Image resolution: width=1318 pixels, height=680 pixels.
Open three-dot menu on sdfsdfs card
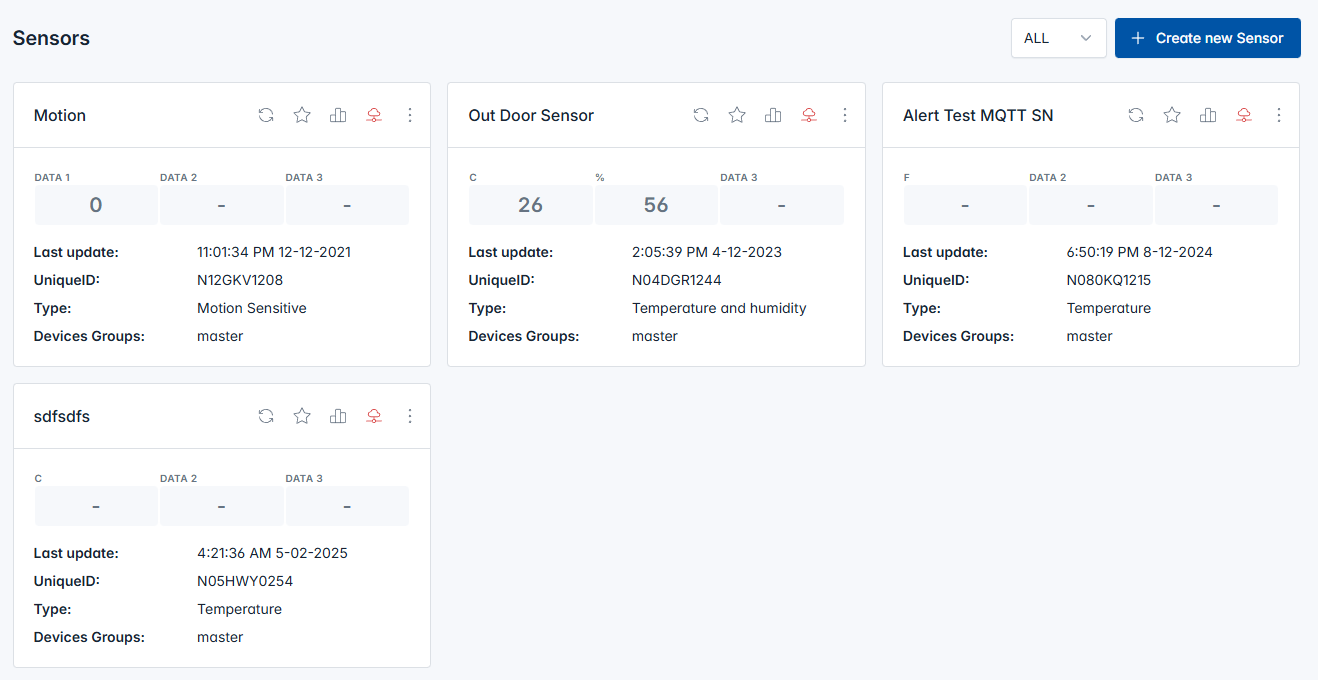(410, 416)
